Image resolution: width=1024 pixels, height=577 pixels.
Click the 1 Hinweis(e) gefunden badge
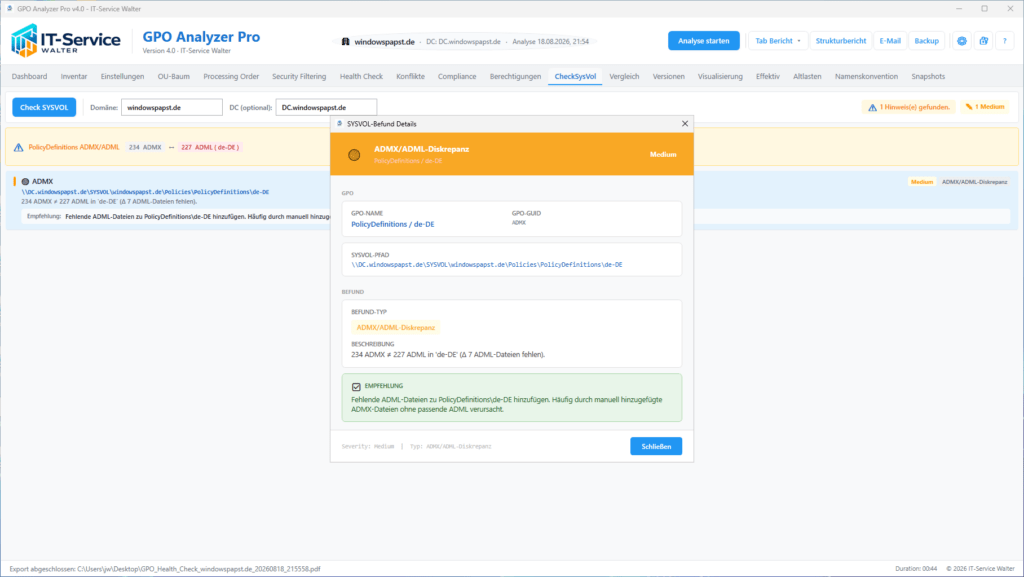[908, 107]
